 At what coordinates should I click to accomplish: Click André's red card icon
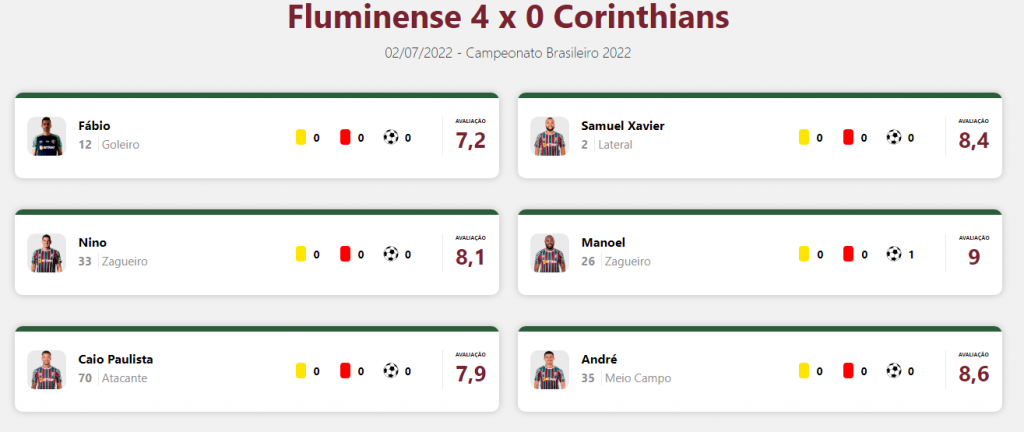[x=848, y=371]
